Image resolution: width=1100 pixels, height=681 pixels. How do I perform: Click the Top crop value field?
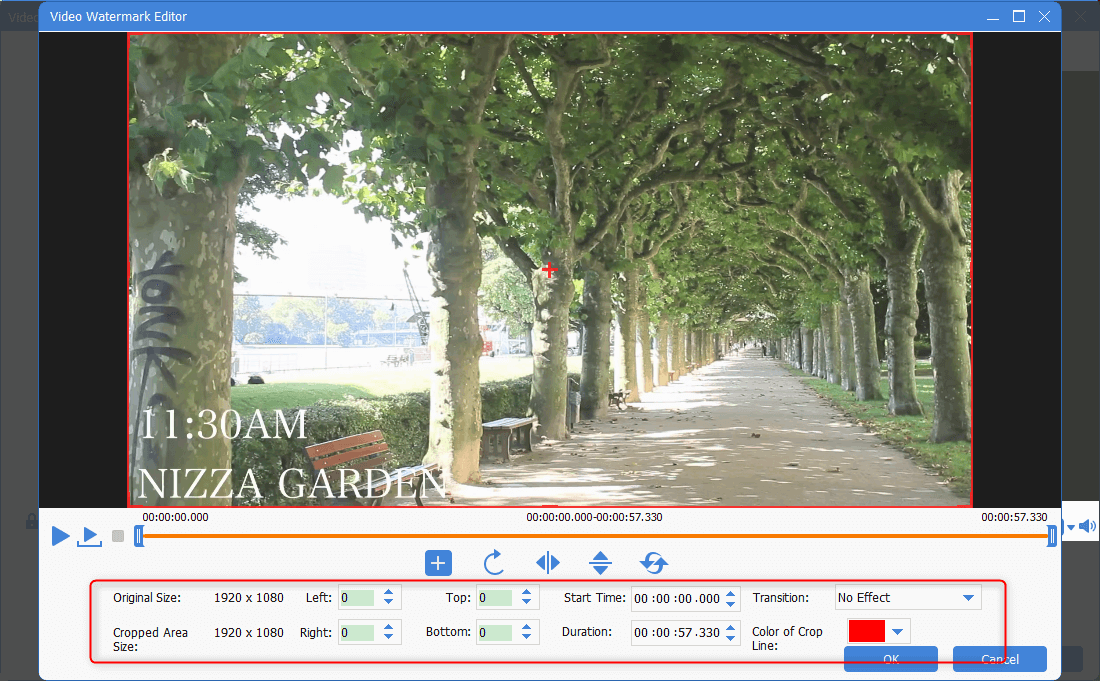495,598
